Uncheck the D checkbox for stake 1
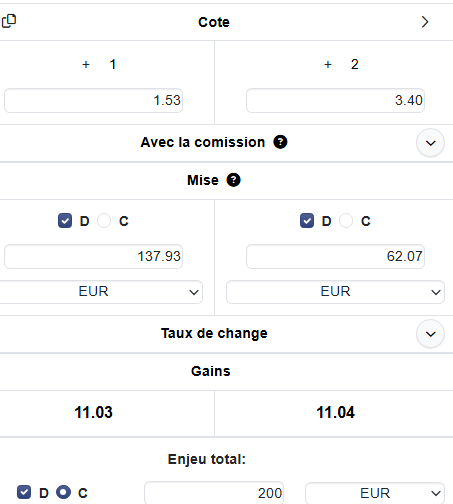 click(x=65, y=221)
